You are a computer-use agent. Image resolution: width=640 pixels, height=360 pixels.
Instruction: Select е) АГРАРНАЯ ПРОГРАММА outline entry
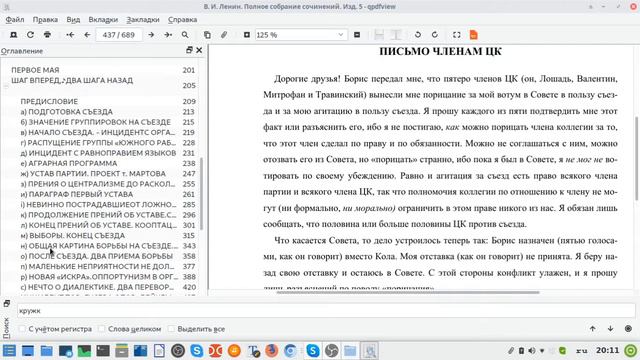pos(69,163)
